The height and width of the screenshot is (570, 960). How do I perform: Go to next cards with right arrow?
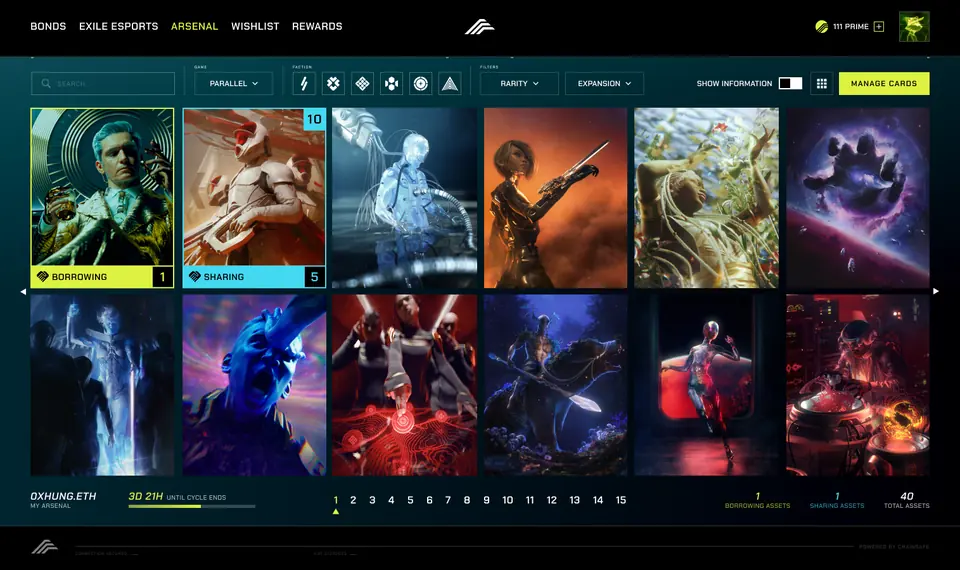pos(936,291)
